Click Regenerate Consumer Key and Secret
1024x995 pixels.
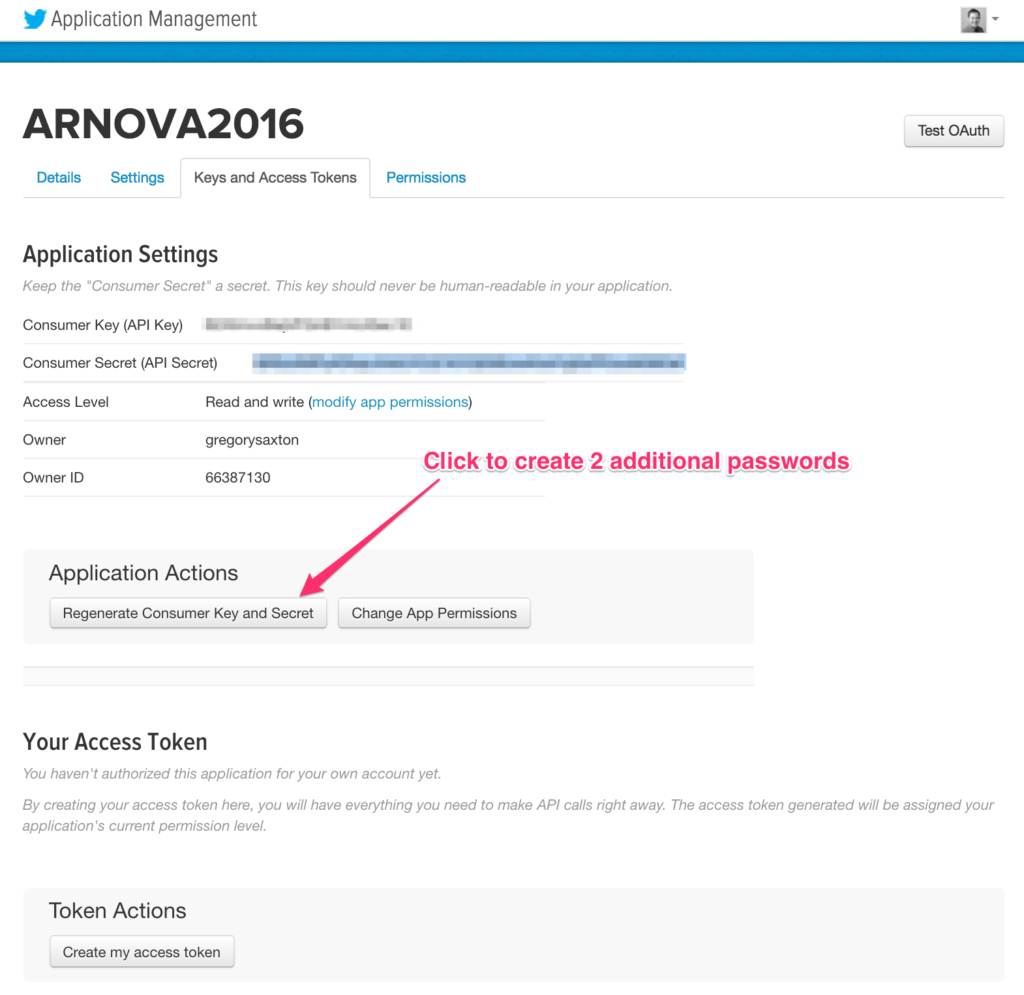click(188, 613)
